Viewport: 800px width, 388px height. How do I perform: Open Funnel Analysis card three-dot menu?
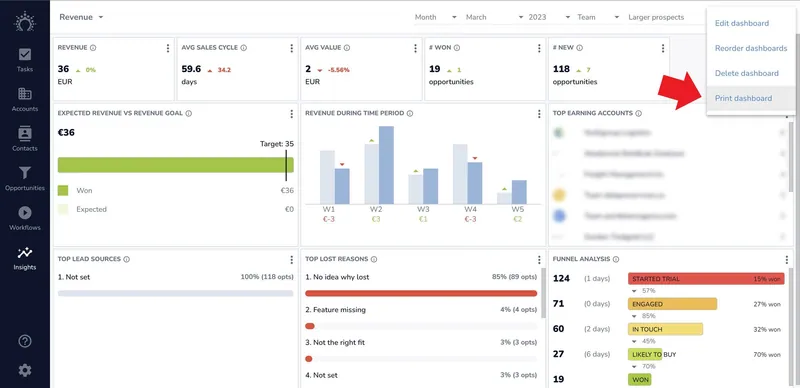tap(787, 259)
